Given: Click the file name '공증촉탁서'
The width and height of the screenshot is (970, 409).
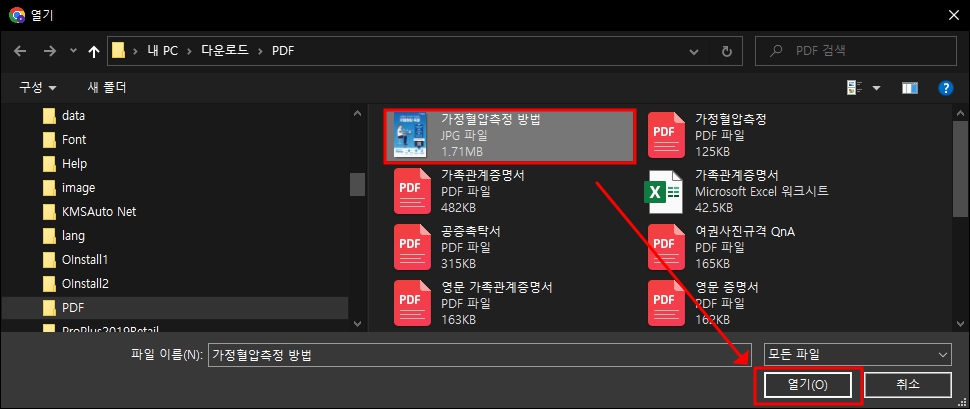Looking at the screenshot, I should (x=471, y=231).
